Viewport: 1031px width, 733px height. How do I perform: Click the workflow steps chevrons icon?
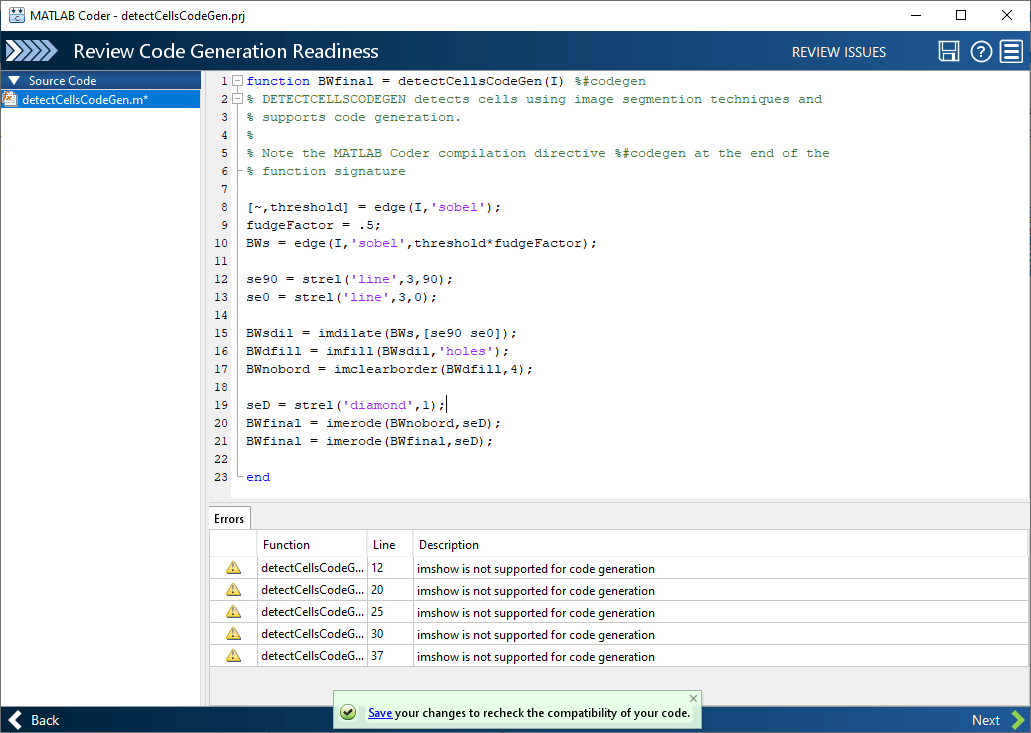tap(31, 52)
